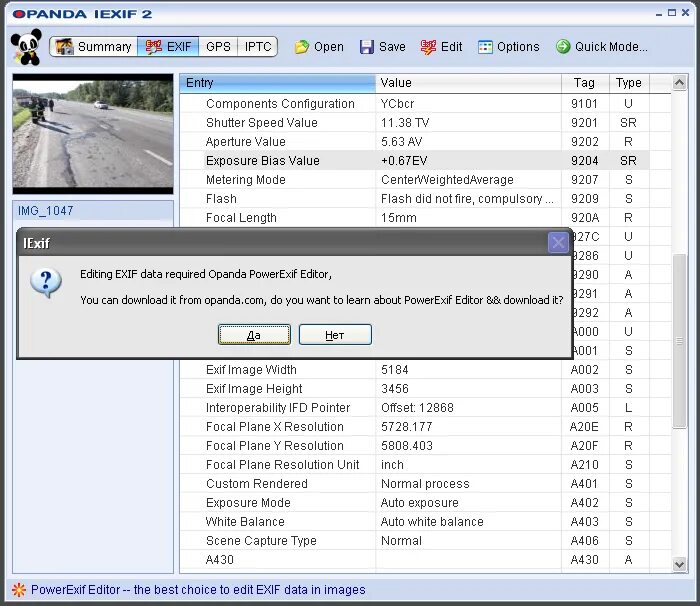This screenshot has width=700, height=606.
Task: Open the Summary tab
Action: [x=94, y=46]
